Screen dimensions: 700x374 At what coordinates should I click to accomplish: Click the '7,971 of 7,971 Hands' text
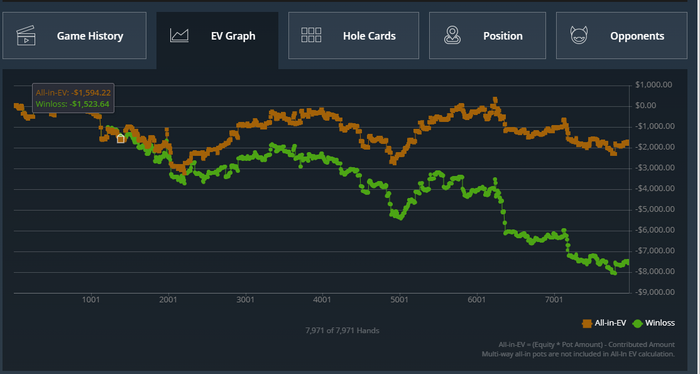click(x=342, y=331)
